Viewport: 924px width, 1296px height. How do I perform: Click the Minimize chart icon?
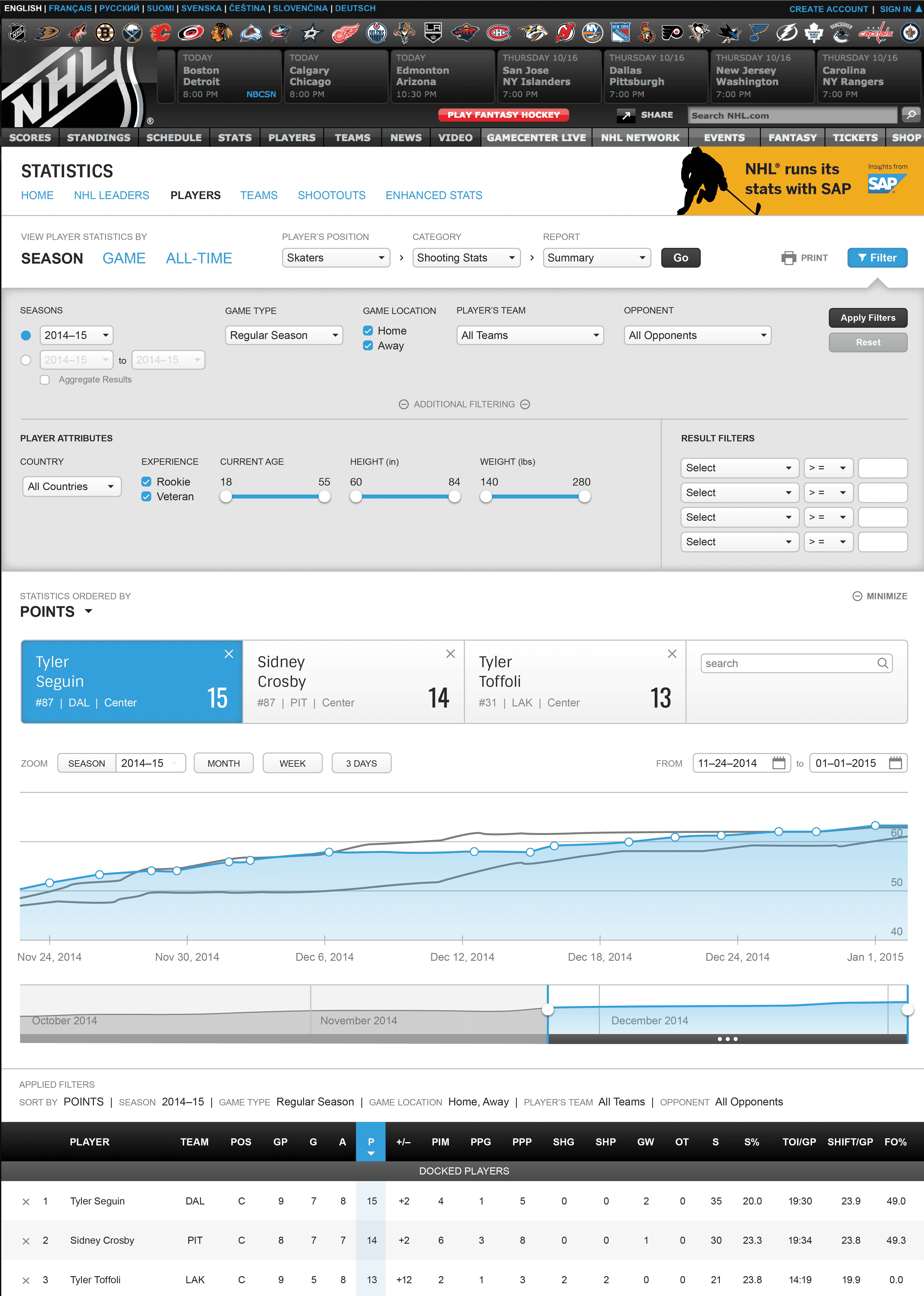pyautogui.click(x=857, y=596)
